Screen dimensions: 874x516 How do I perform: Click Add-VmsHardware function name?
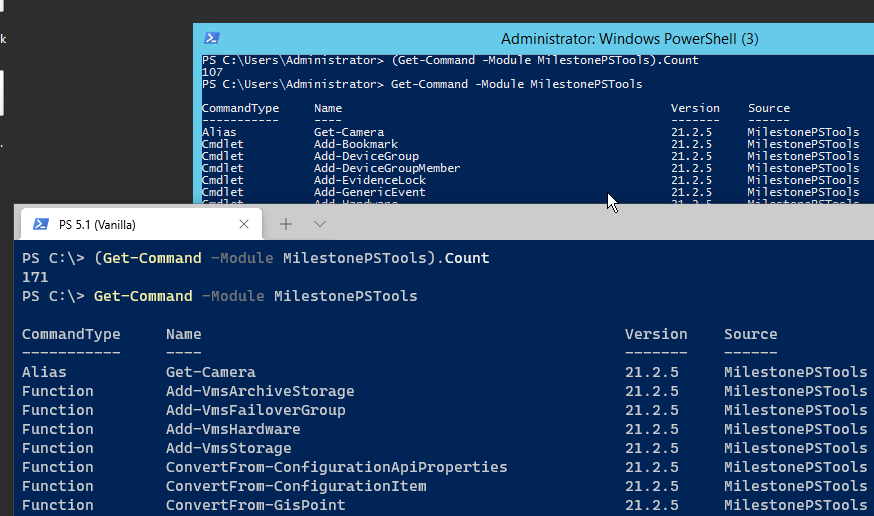(233, 429)
